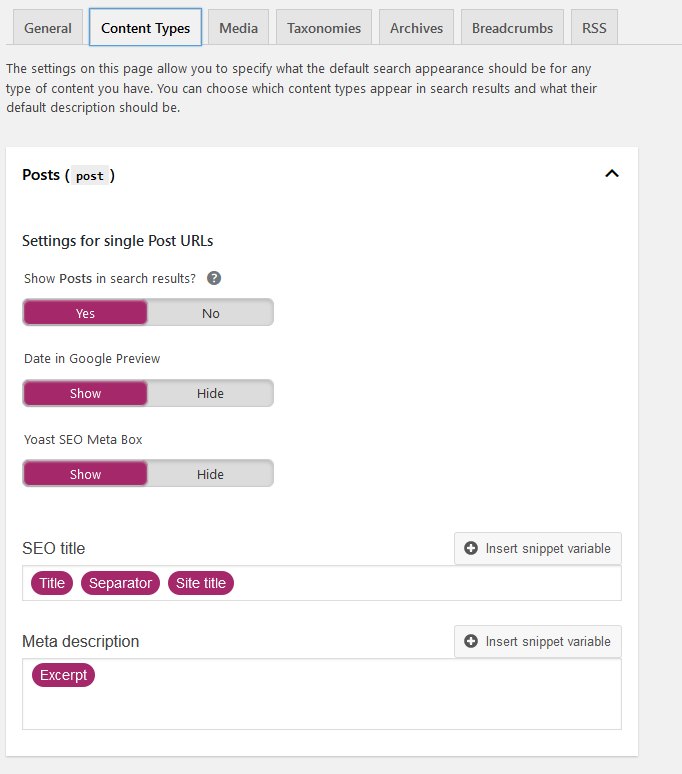This screenshot has height=774, width=682.
Task: Select Show for Date in Google Preview
Action: (85, 393)
